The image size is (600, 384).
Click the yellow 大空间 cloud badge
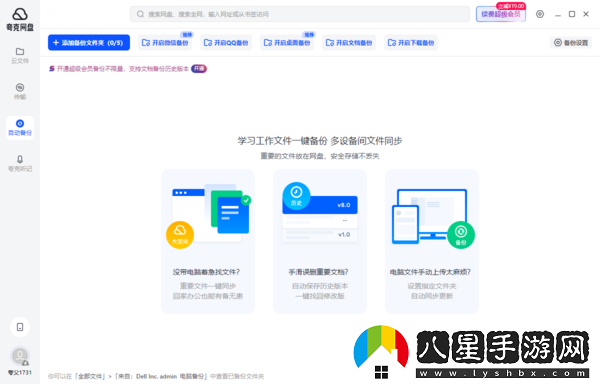(x=180, y=235)
